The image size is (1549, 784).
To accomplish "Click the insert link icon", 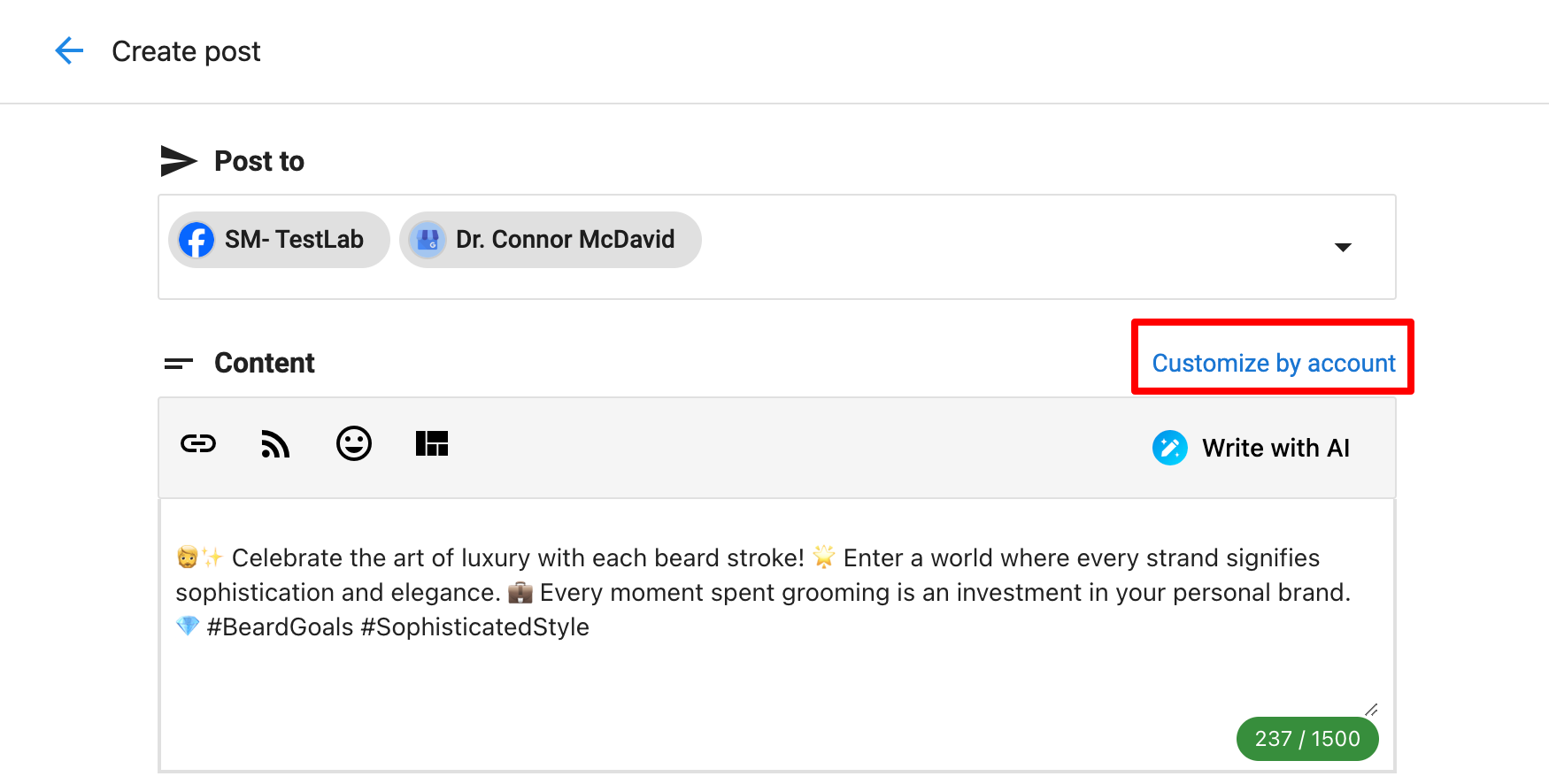I will pos(198,443).
